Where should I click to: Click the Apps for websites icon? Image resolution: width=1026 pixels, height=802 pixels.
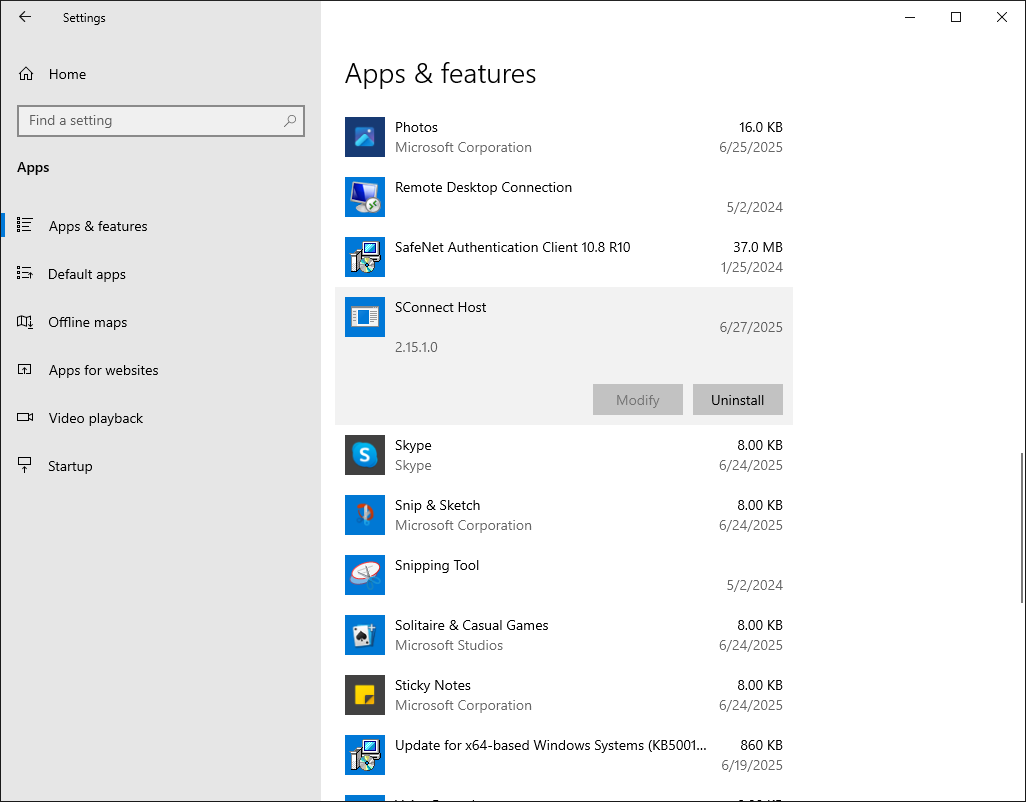pos(25,370)
